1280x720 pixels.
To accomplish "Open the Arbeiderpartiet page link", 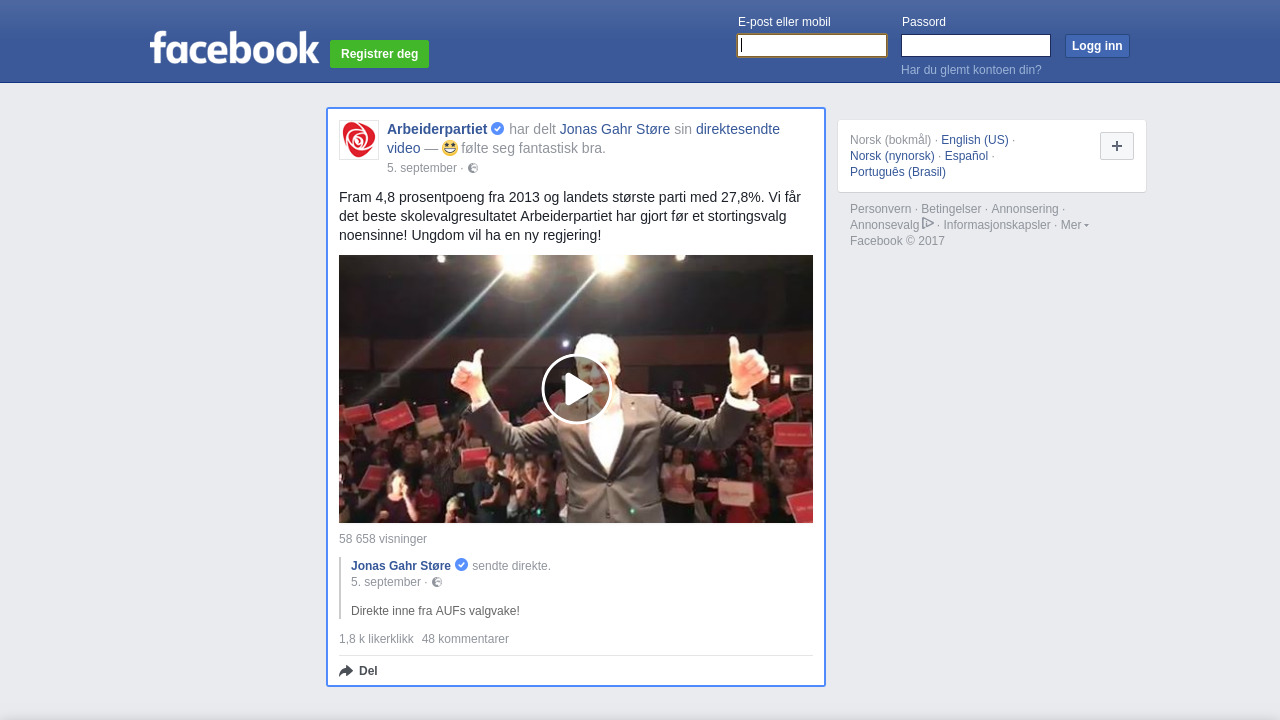I will click(437, 129).
